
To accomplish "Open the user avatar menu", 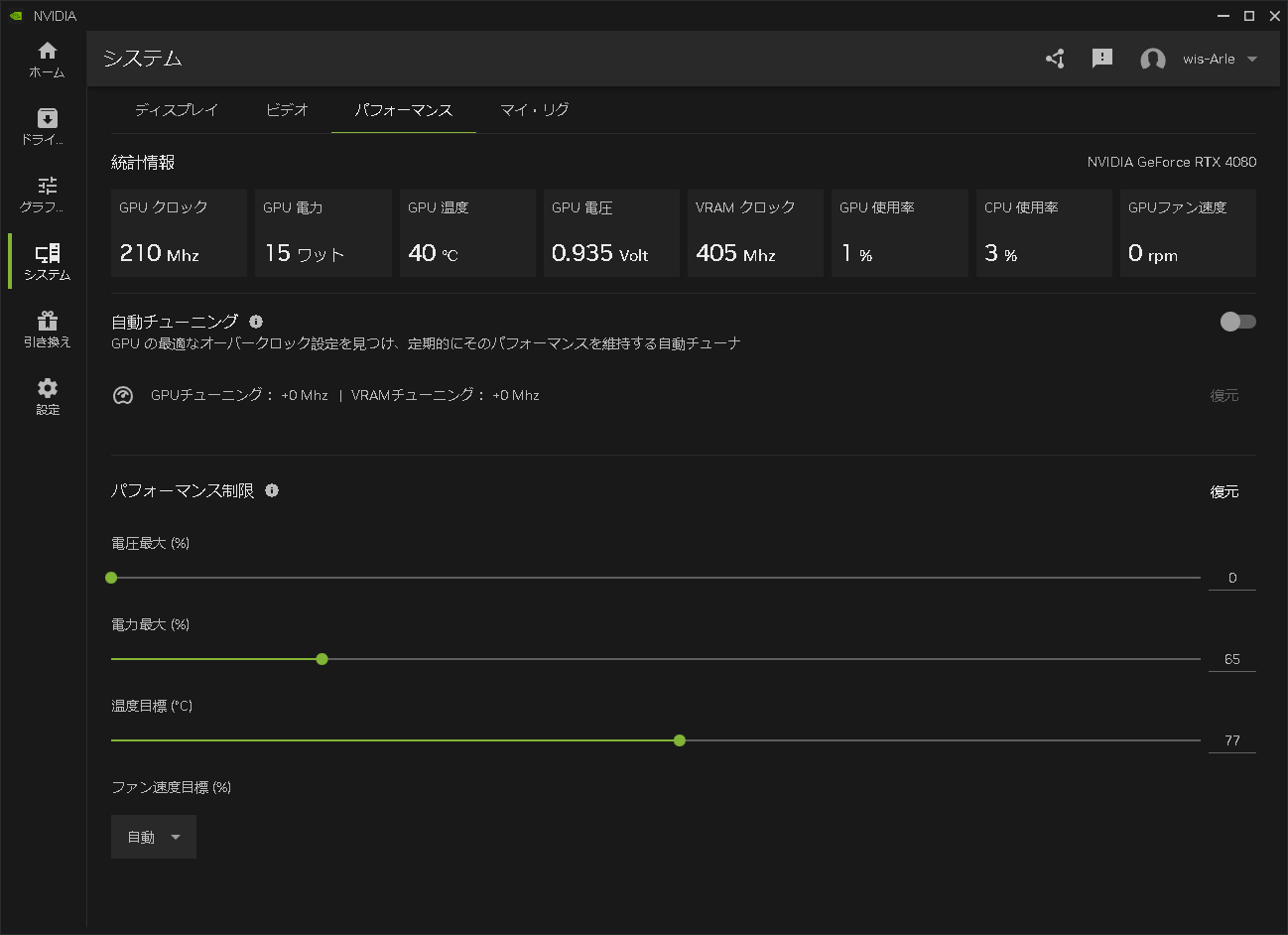I will point(1153,59).
